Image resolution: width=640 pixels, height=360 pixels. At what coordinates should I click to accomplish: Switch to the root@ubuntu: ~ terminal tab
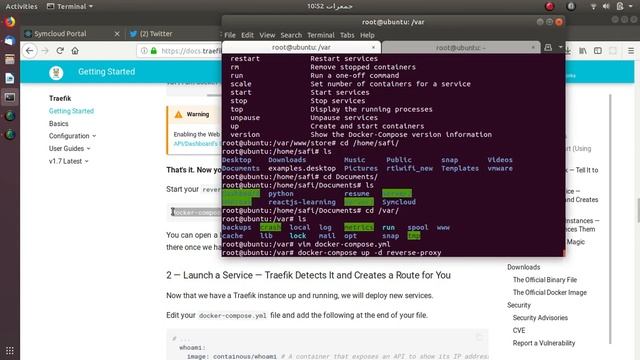click(461, 47)
